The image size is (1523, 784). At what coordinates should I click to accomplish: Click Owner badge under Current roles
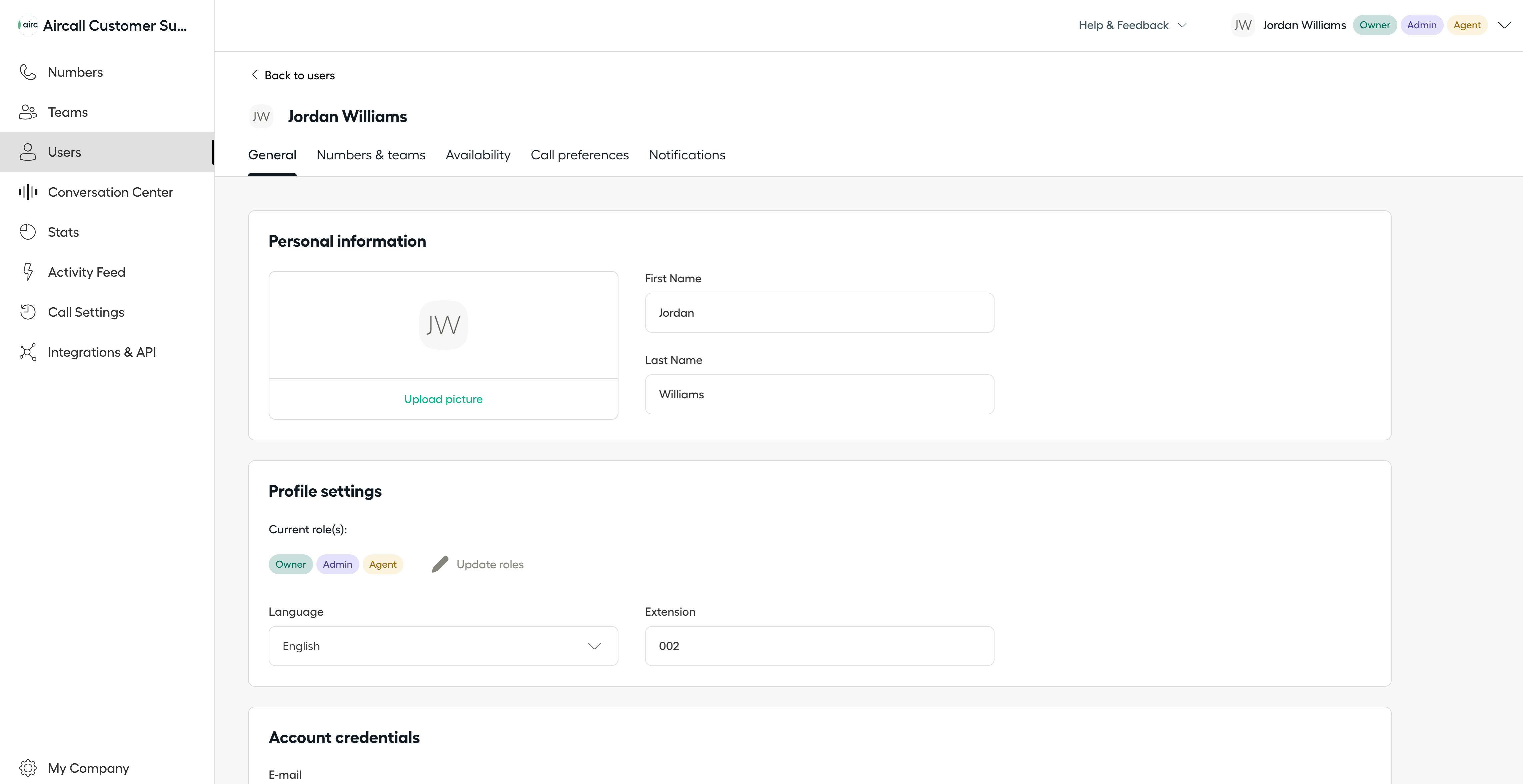[x=290, y=564]
